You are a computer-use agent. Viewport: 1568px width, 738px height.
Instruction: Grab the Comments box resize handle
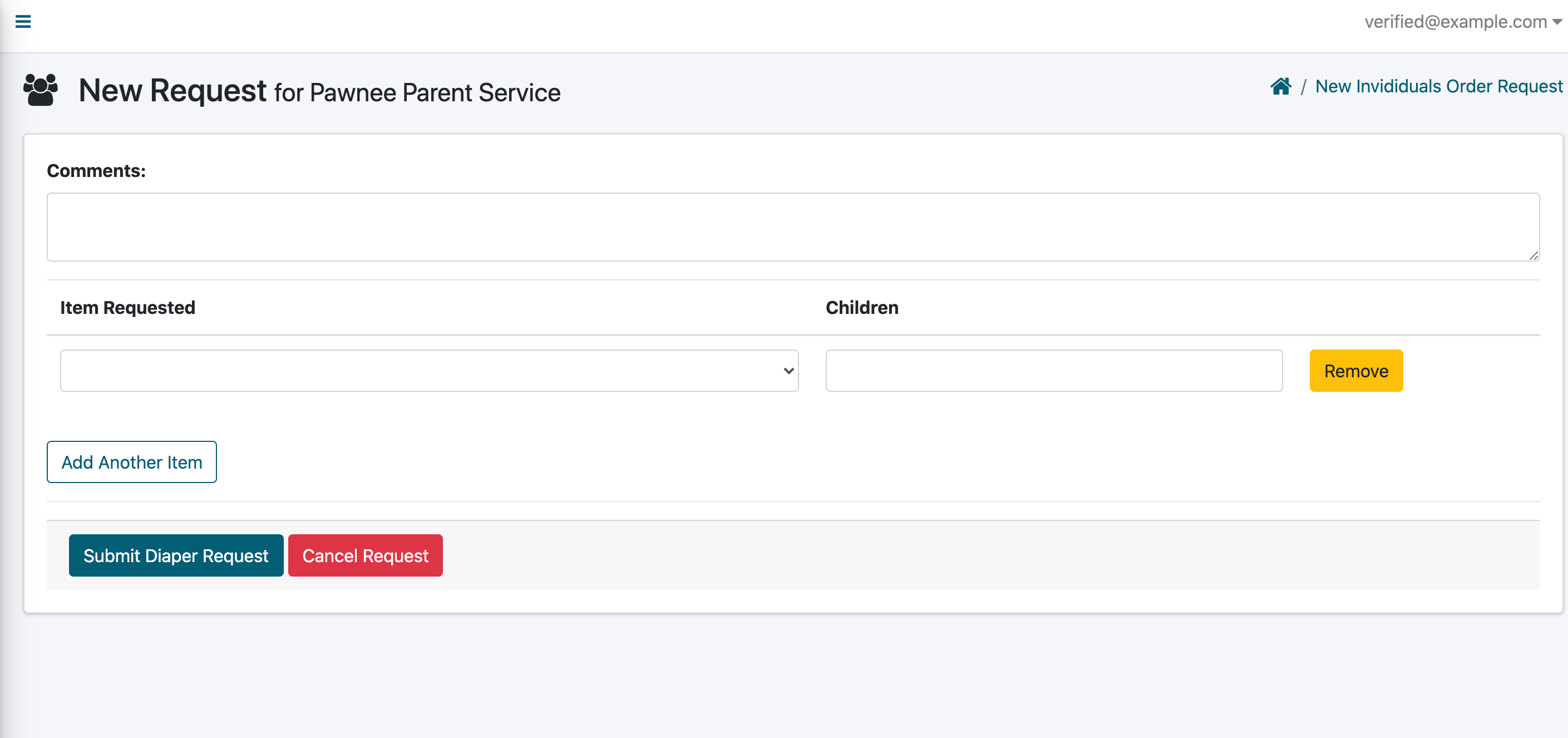pos(1534,256)
